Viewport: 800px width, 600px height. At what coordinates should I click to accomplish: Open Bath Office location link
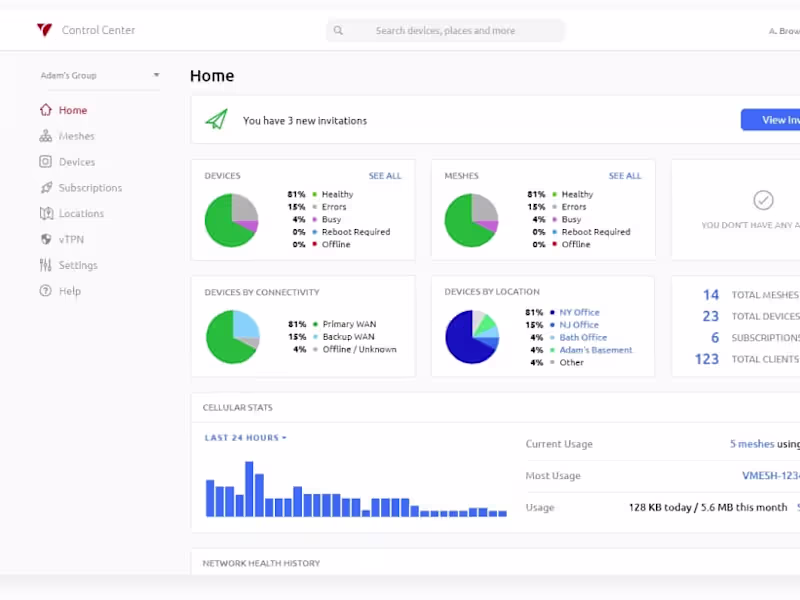pyautogui.click(x=583, y=337)
